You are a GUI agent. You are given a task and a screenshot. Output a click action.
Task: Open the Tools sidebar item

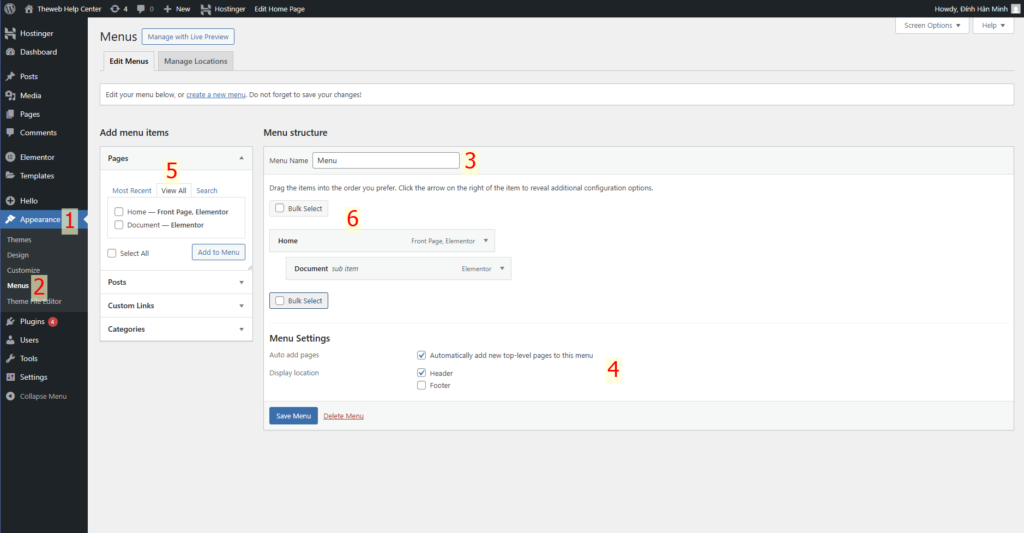click(x=29, y=358)
